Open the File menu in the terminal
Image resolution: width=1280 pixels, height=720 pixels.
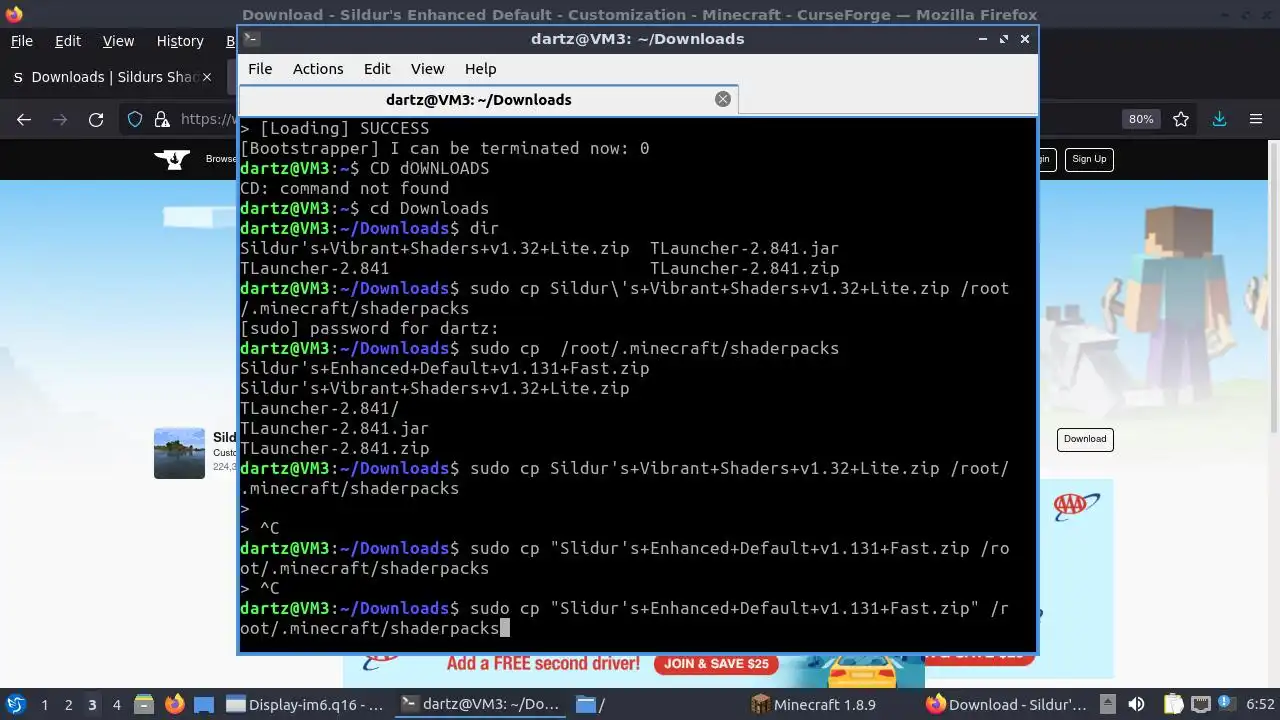pos(260,69)
